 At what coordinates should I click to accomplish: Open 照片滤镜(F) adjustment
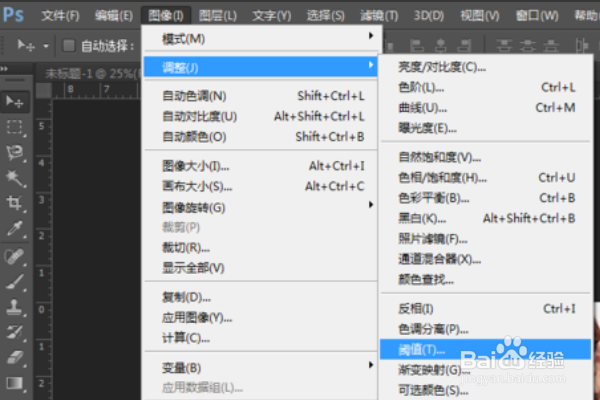pyautogui.click(x=486, y=239)
